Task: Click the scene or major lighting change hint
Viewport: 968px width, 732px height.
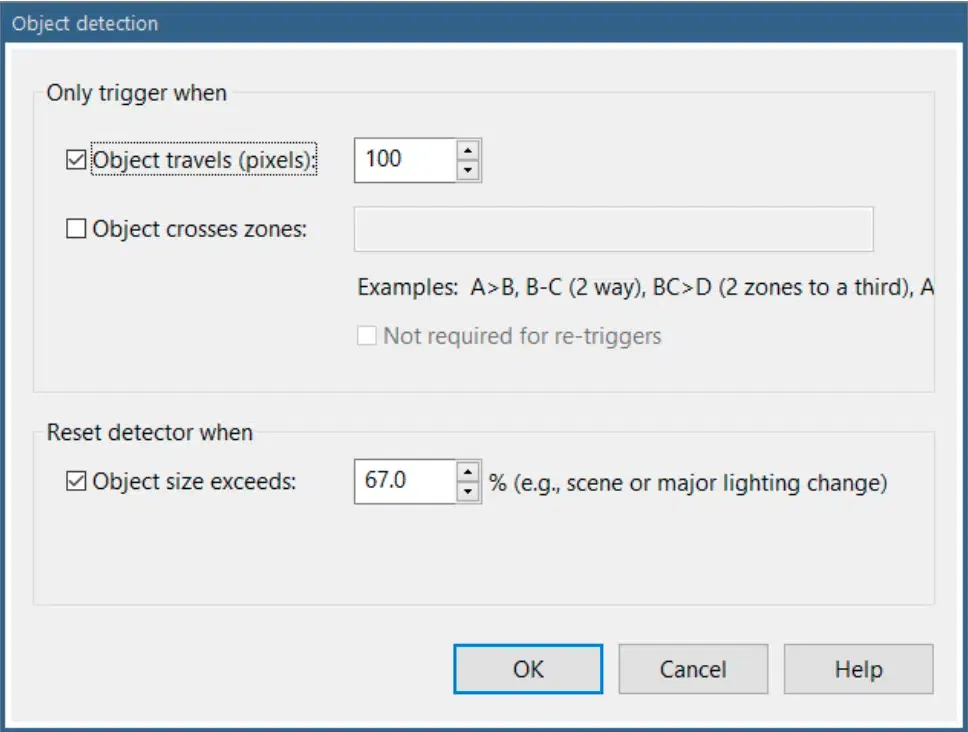Action: coord(688,482)
